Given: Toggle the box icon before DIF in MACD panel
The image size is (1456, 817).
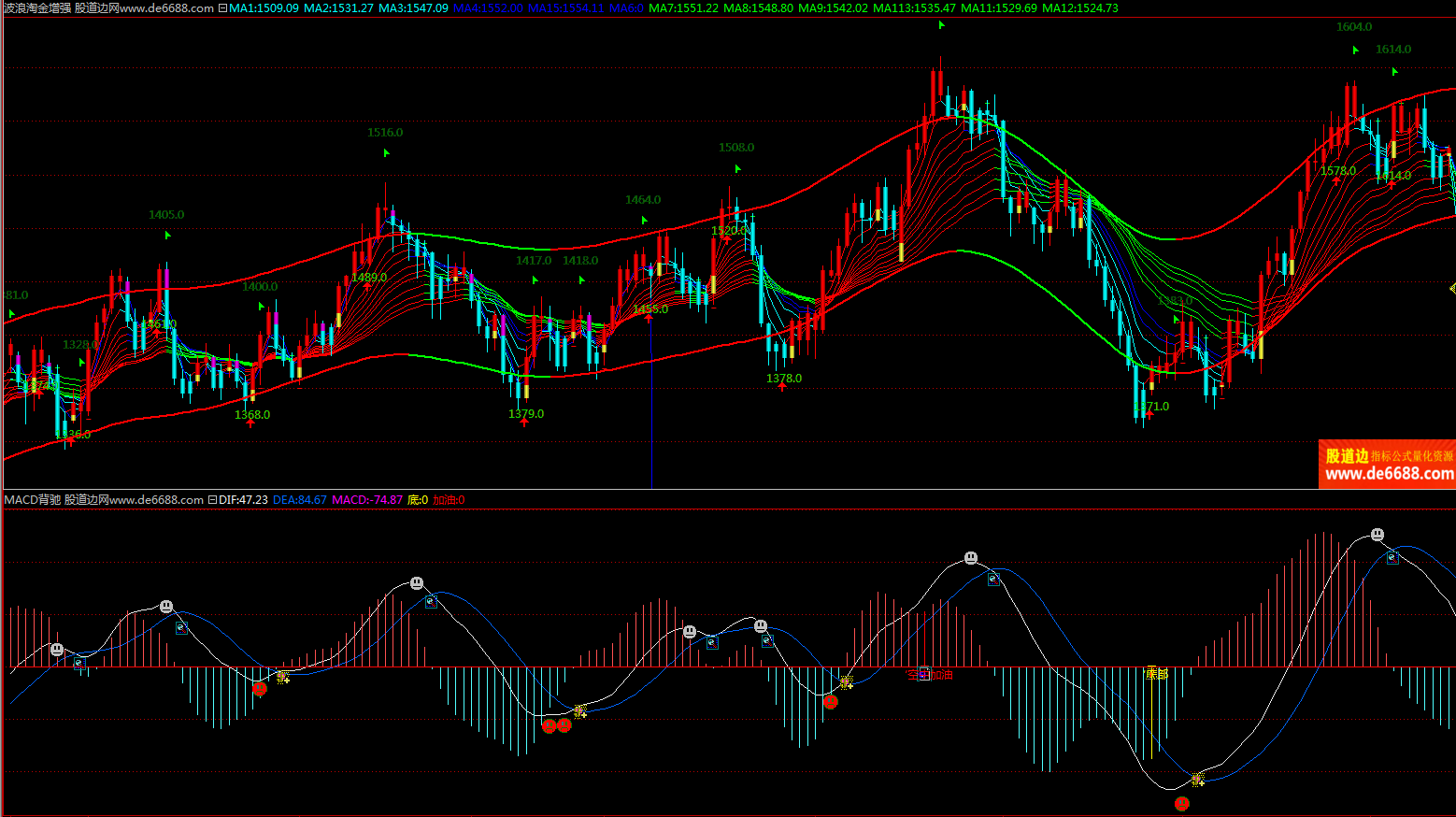Looking at the screenshot, I should [x=212, y=500].
